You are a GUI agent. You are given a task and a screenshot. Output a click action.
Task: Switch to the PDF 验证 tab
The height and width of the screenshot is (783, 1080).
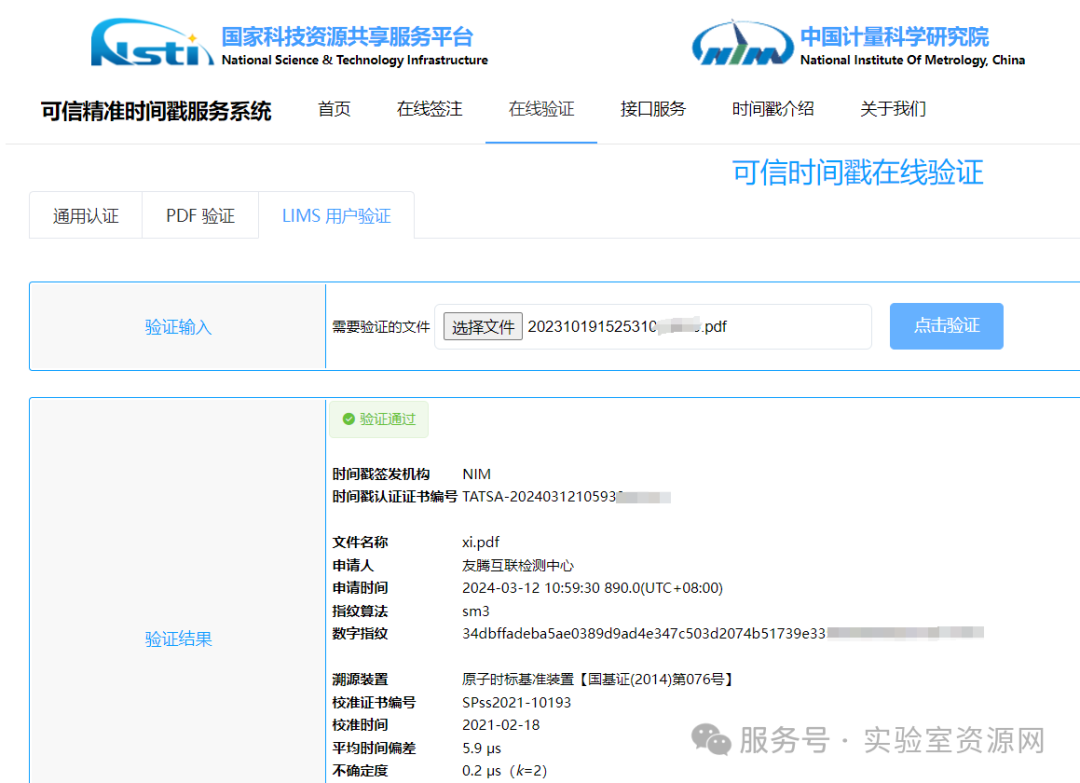coord(200,216)
